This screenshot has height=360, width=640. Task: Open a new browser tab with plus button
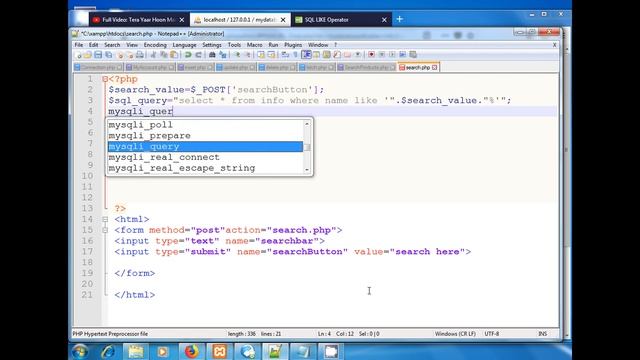(x=400, y=19)
